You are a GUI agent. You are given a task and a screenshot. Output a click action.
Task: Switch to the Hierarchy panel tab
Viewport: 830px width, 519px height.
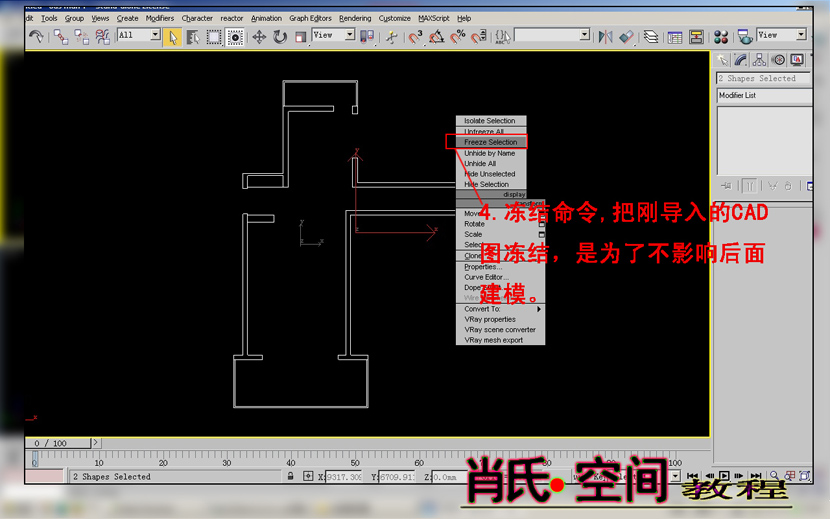(760, 60)
